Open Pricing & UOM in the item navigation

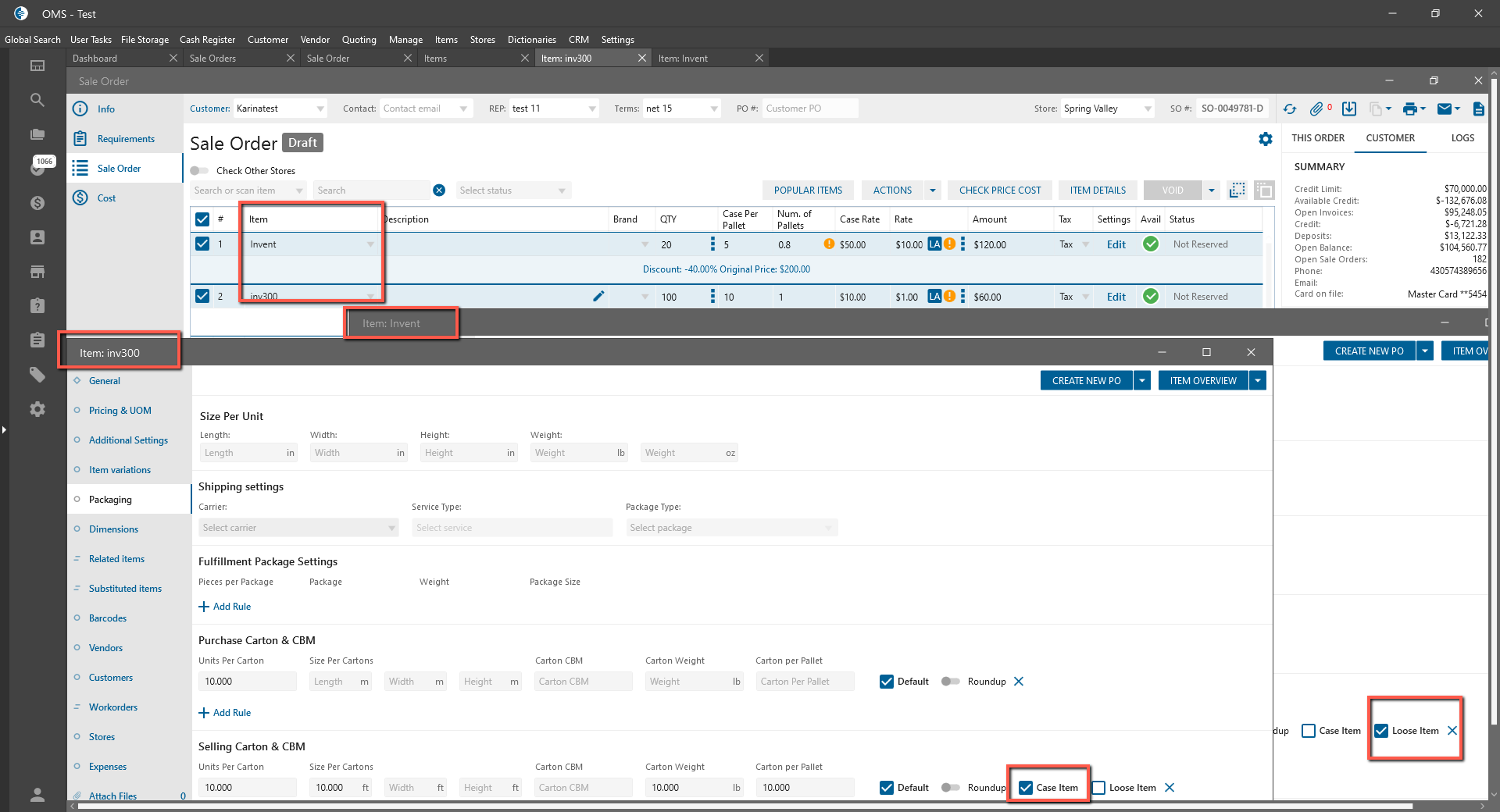(120, 411)
